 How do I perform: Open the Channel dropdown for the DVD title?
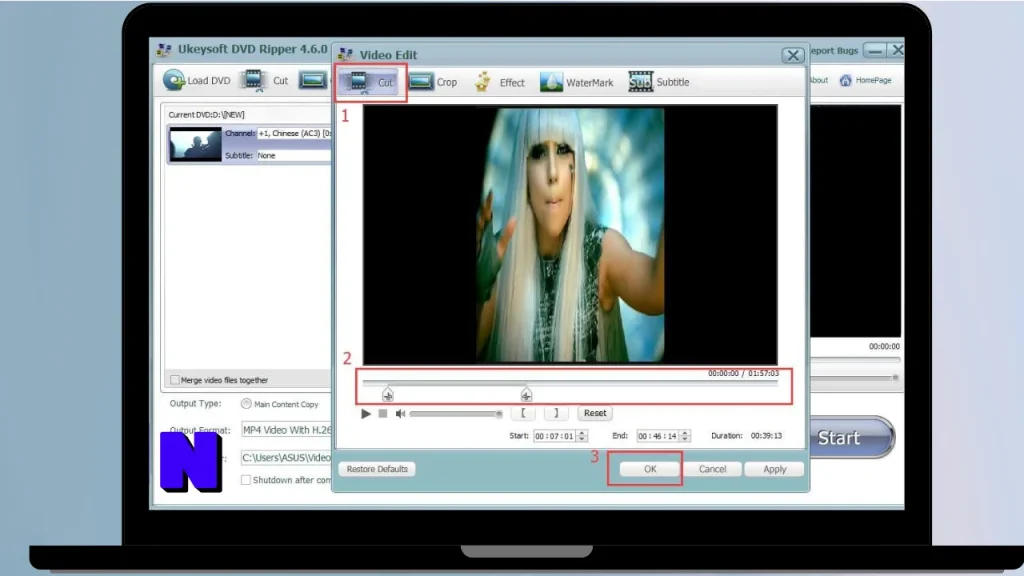click(x=295, y=133)
